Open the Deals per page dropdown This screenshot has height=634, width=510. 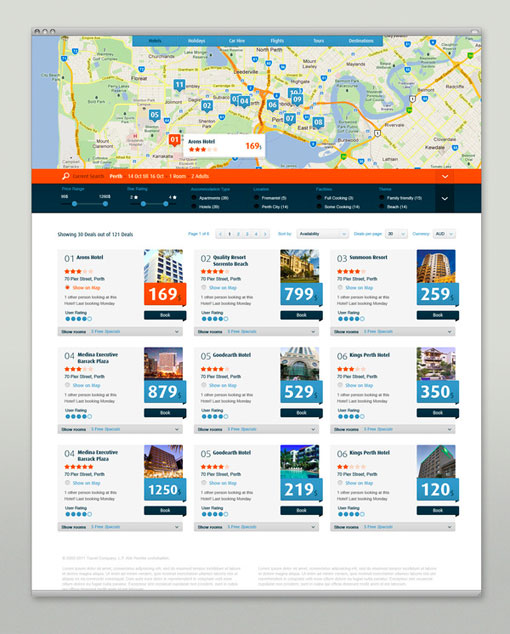[x=396, y=234]
